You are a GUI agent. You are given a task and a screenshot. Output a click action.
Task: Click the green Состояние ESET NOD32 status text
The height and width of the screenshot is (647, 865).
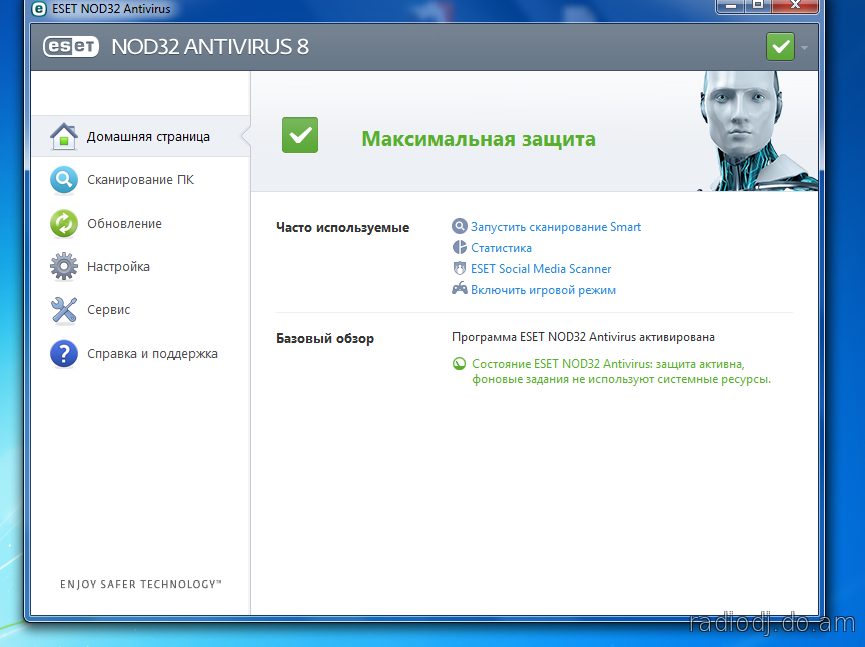621,371
